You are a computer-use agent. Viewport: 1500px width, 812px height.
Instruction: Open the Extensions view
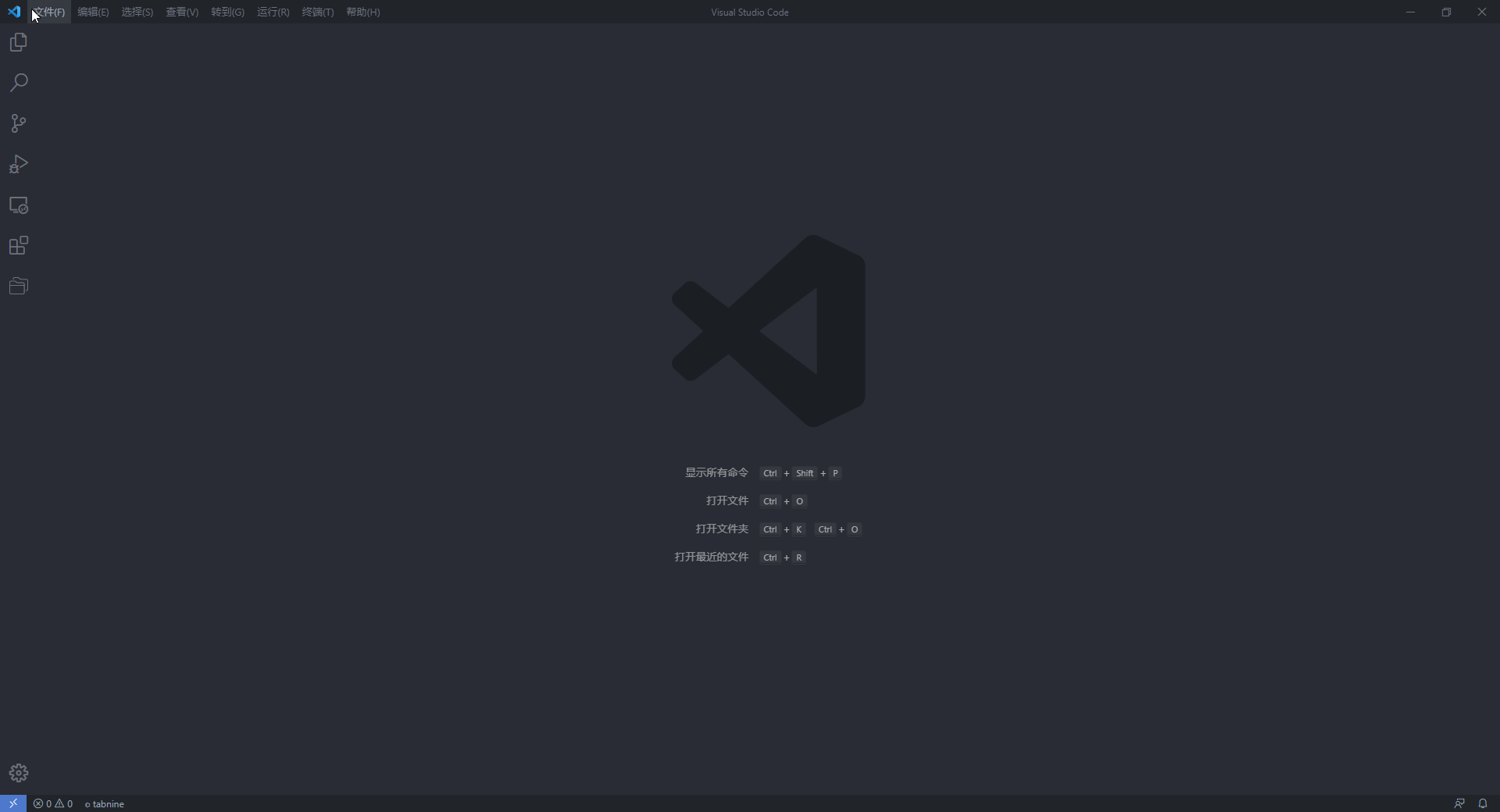[x=19, y=246]
